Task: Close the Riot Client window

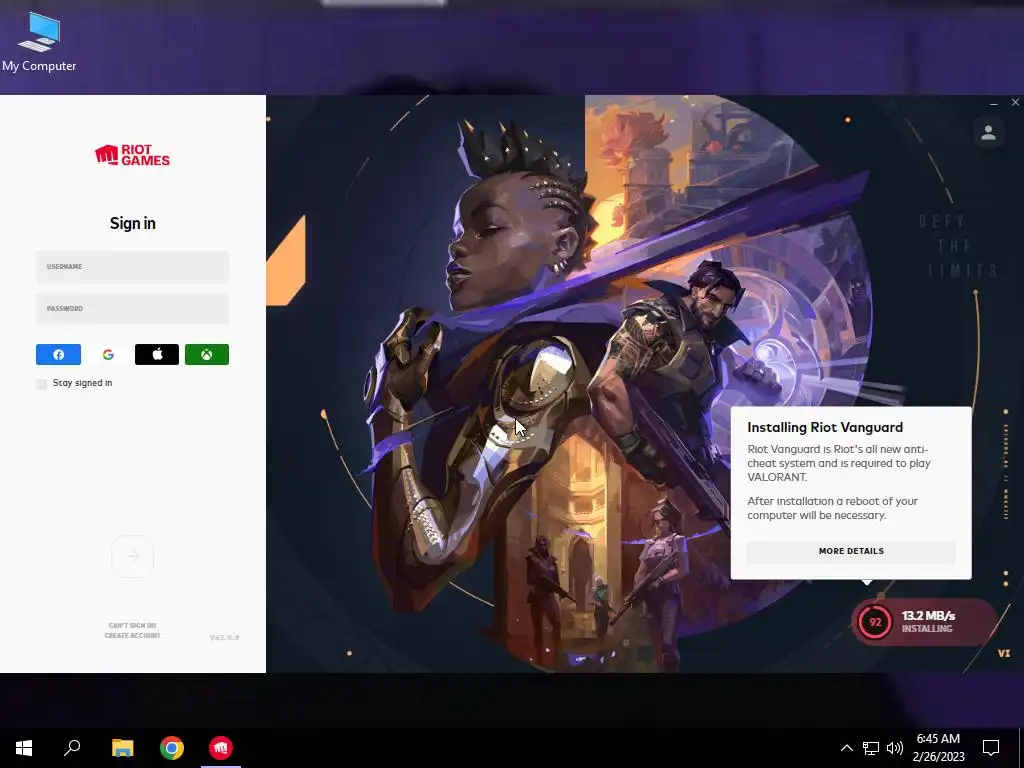Action: click(1015, 103)
